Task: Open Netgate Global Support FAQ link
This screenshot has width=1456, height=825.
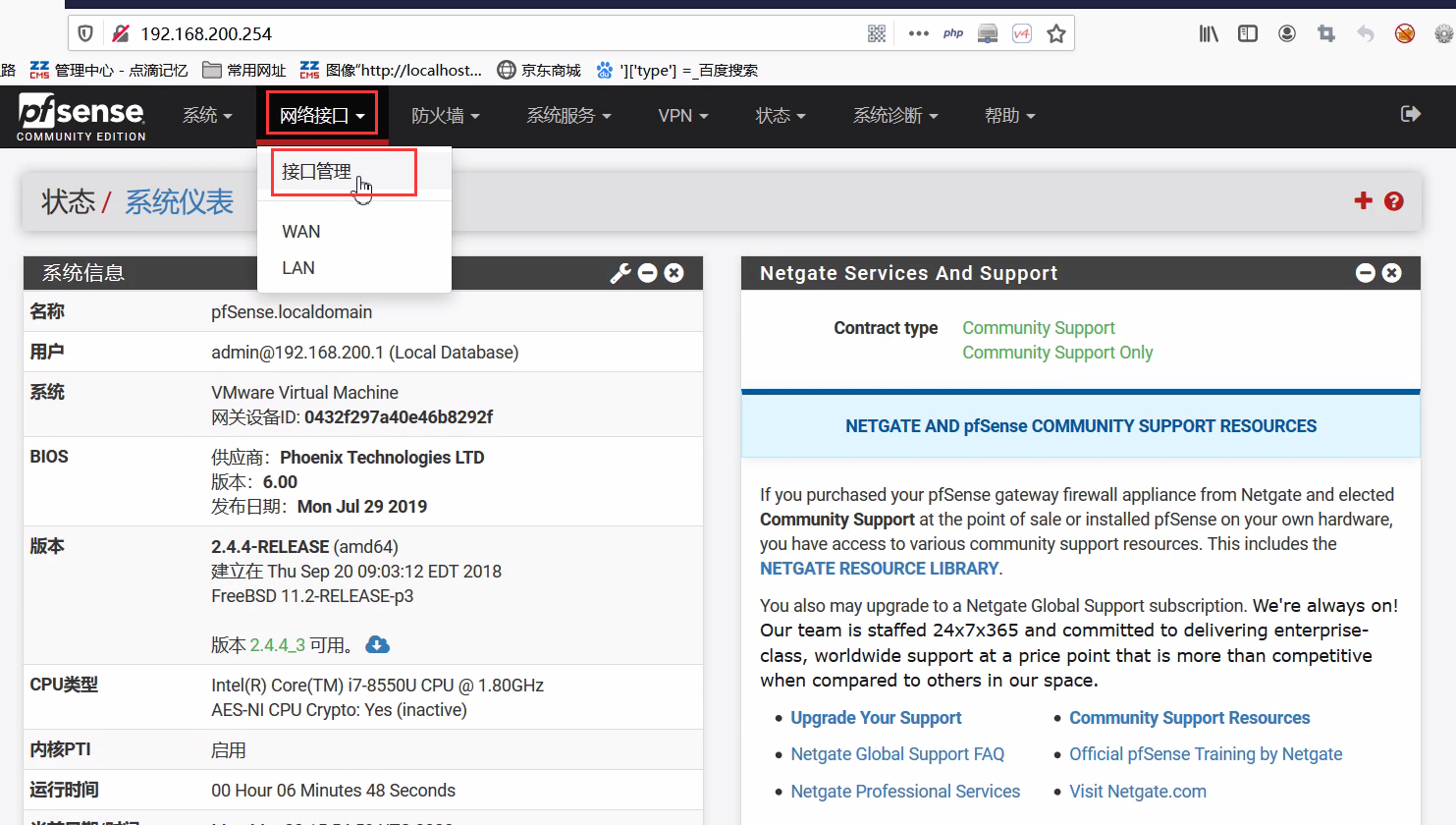Action: pos(897,754)
